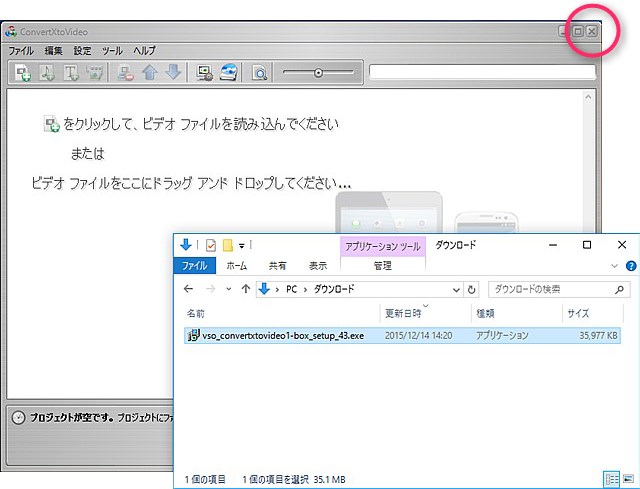Click the search magnifier icon
Image resolution: width=640 pixels, height=489 pixels.
(619, 289)
